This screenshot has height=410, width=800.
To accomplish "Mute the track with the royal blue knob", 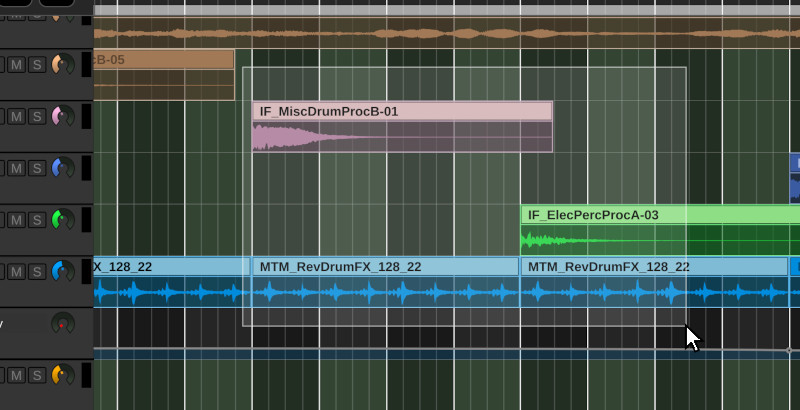I will coord(17,168).
